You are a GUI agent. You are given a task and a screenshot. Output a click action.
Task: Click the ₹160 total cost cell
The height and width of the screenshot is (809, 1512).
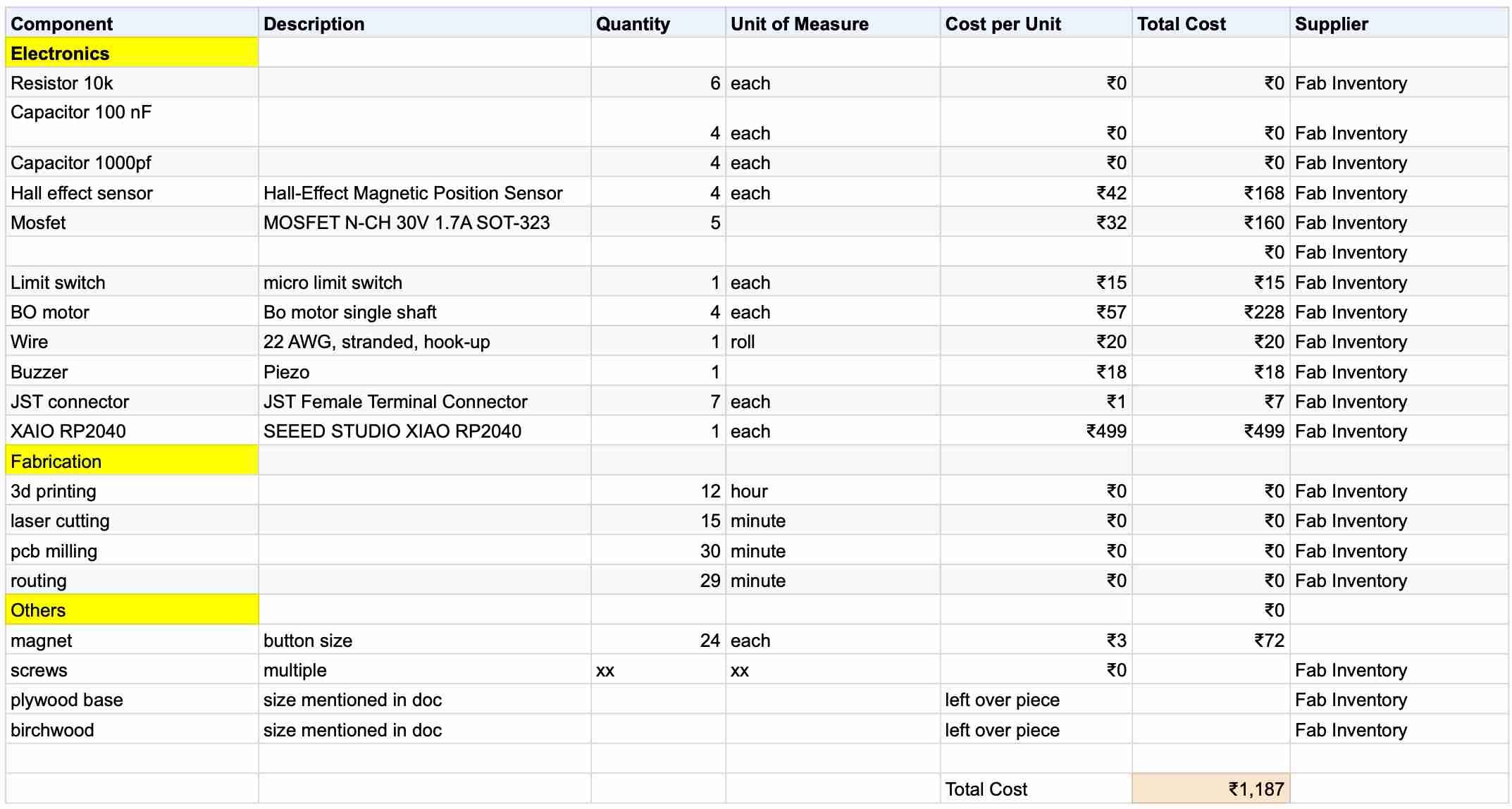[1210, 222]
